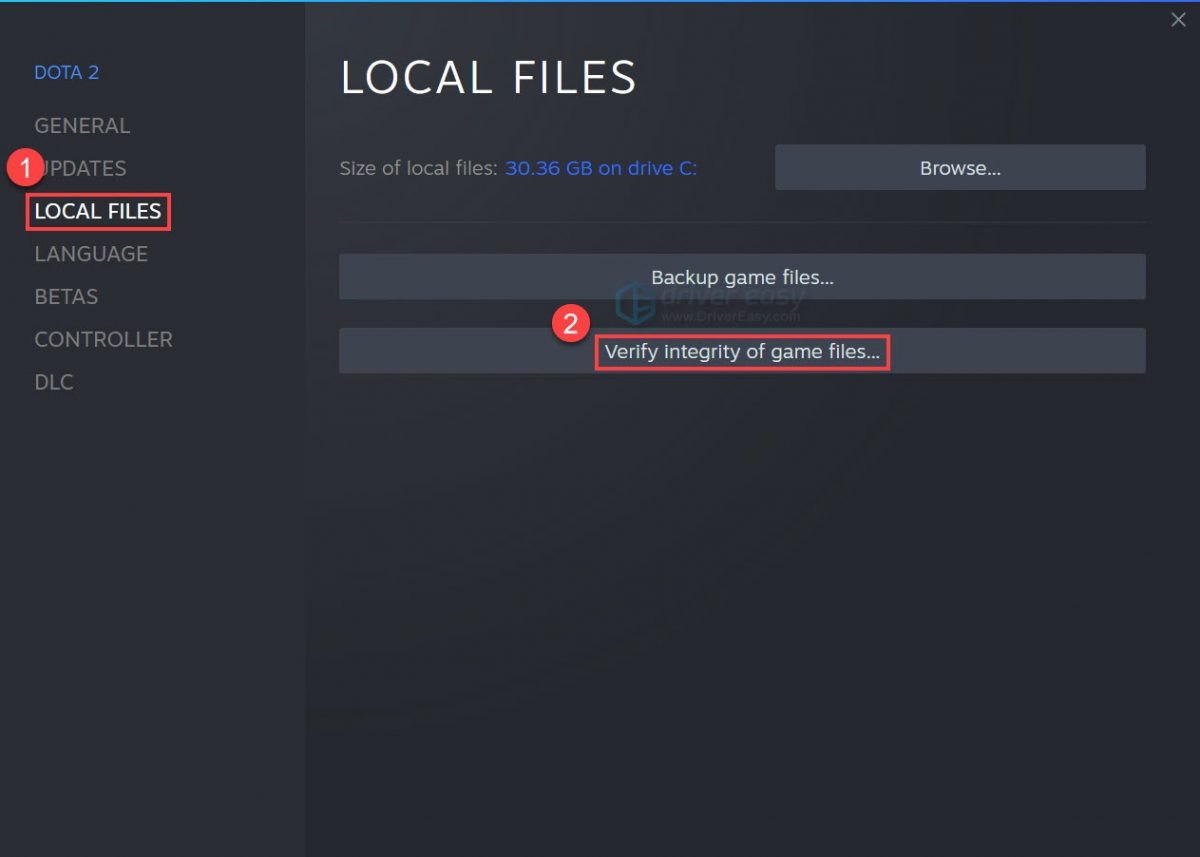Screen dimensions: 1200x857
Task: Start a backup with Backup game files
Action: point(742,277)
